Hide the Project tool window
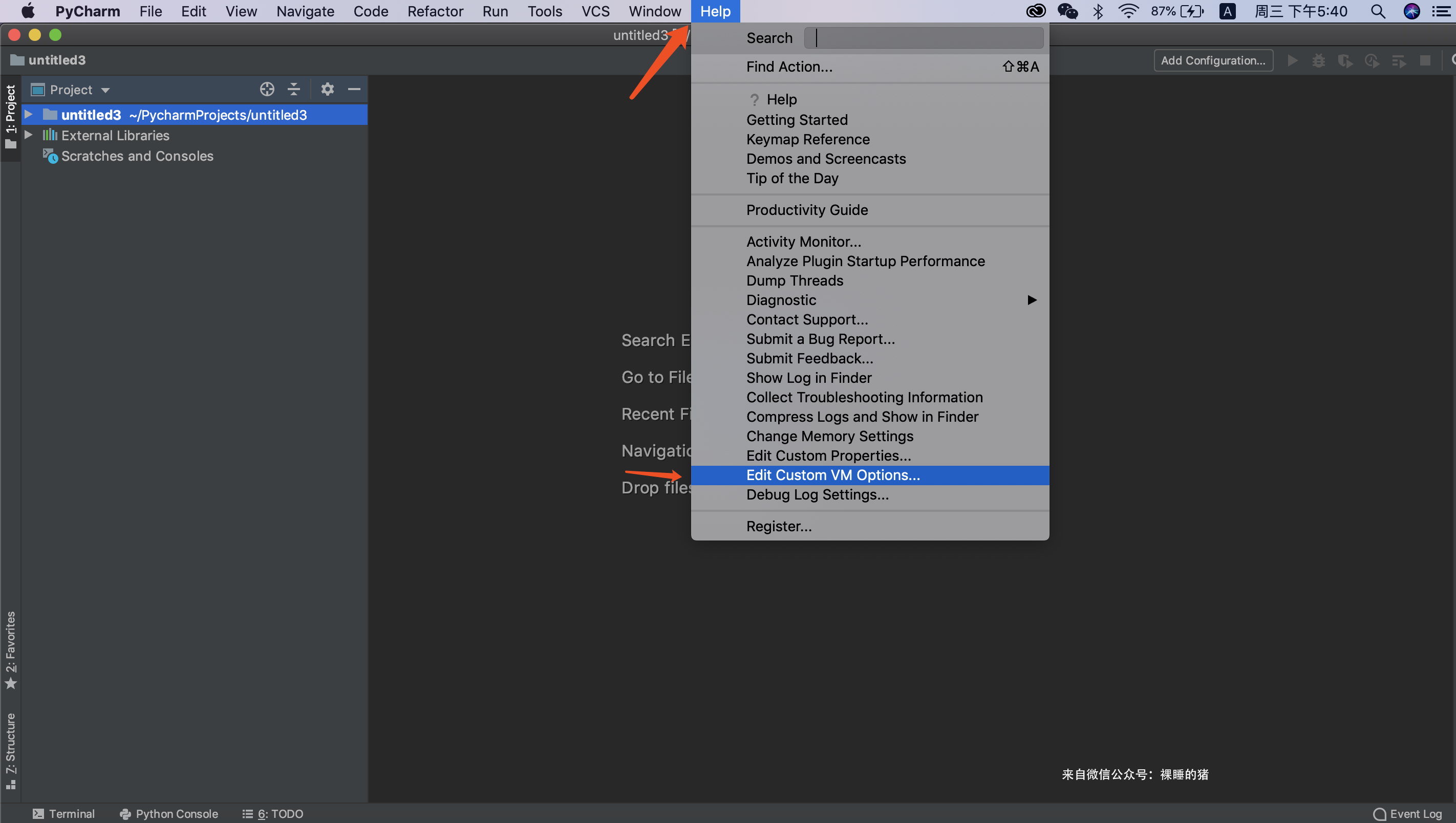 click(354, 89)
